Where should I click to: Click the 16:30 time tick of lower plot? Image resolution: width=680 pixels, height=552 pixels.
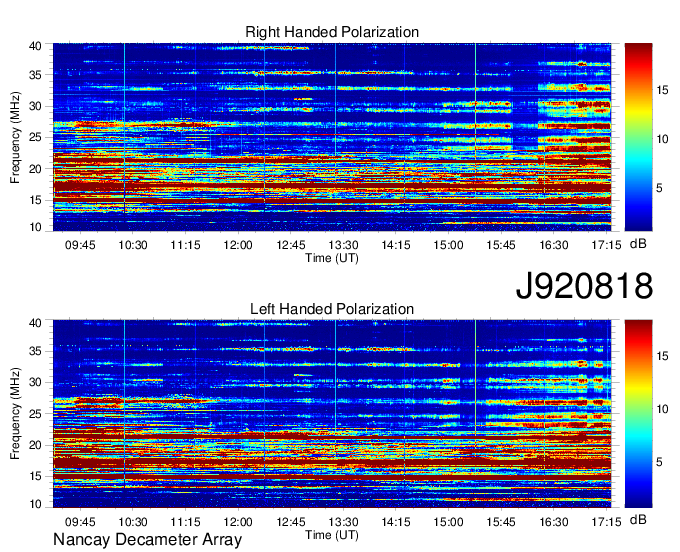click(554, 522)
